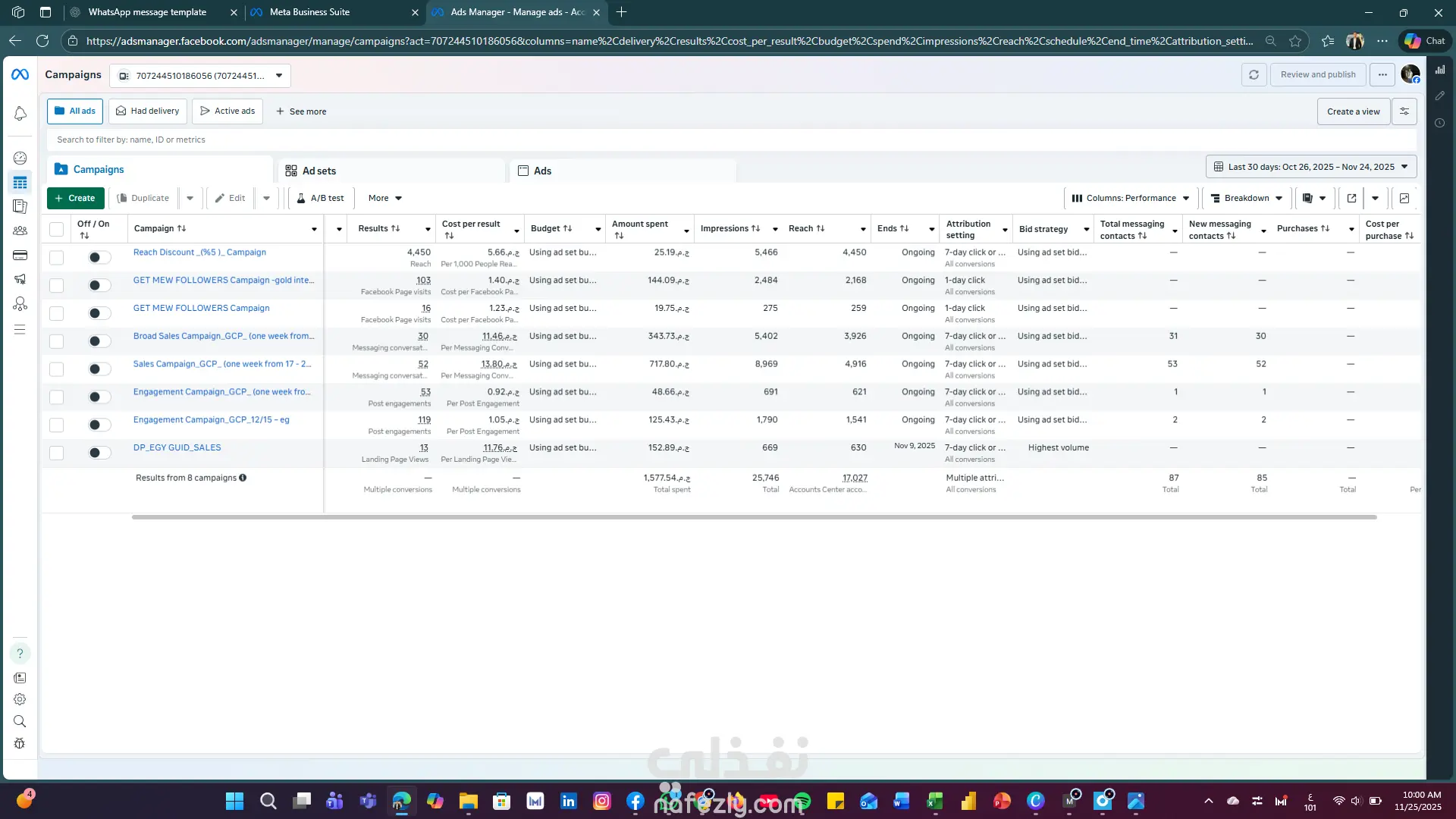Image resolution: width=1456 pixels, height=819 pixels.
Task: Open the Breakdown dropdown
Action: tap(1247, 198)
